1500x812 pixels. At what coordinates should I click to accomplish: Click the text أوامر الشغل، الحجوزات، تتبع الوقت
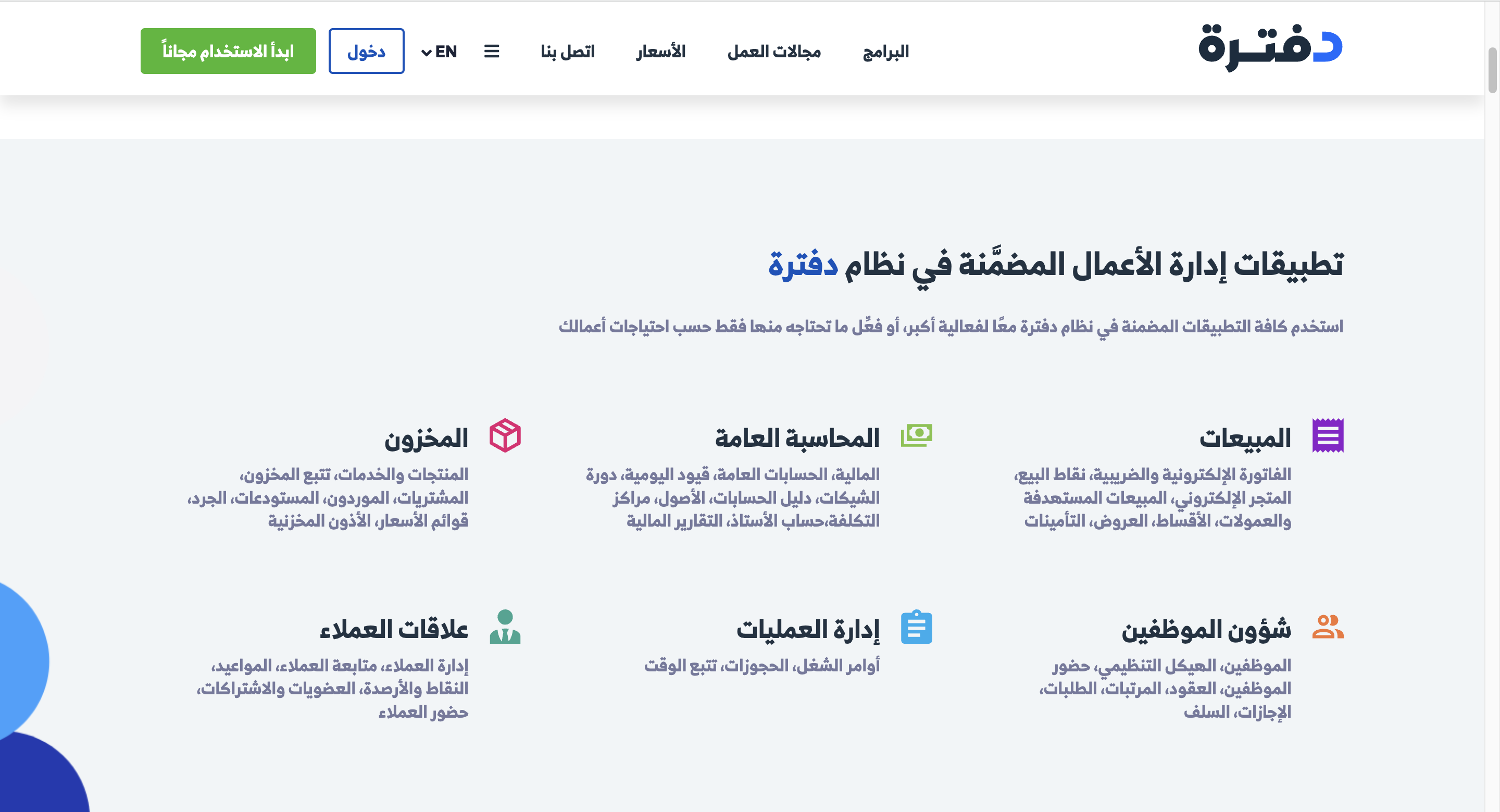tap(761, 665)
